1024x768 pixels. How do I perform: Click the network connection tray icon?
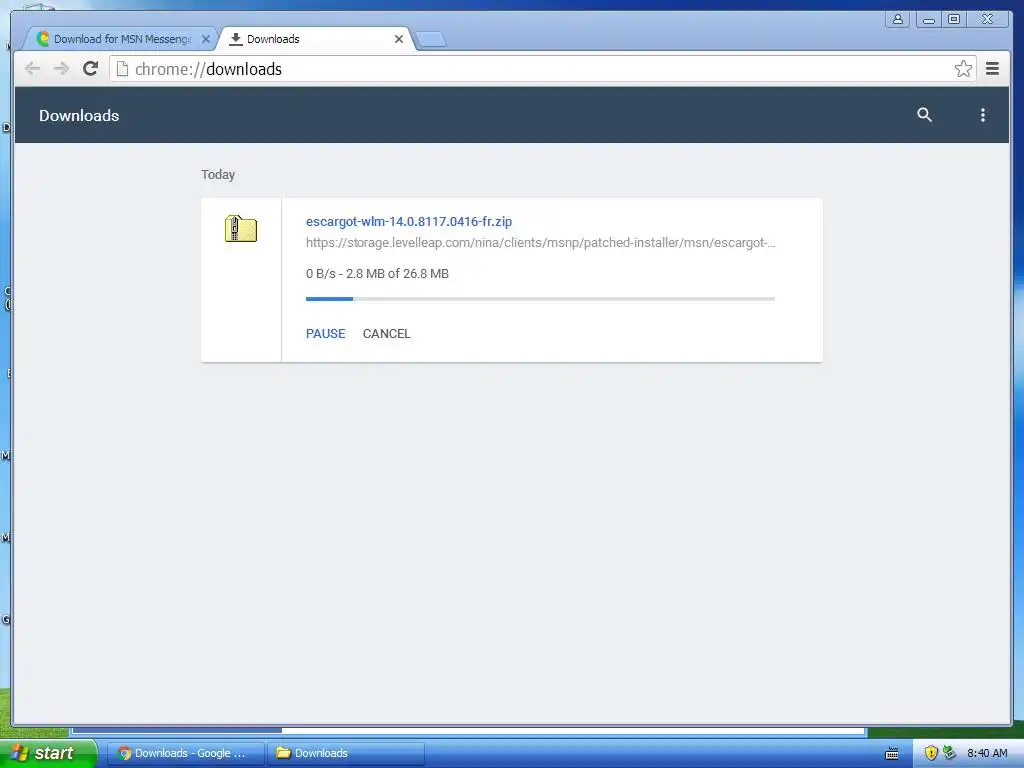coord(950,753)
